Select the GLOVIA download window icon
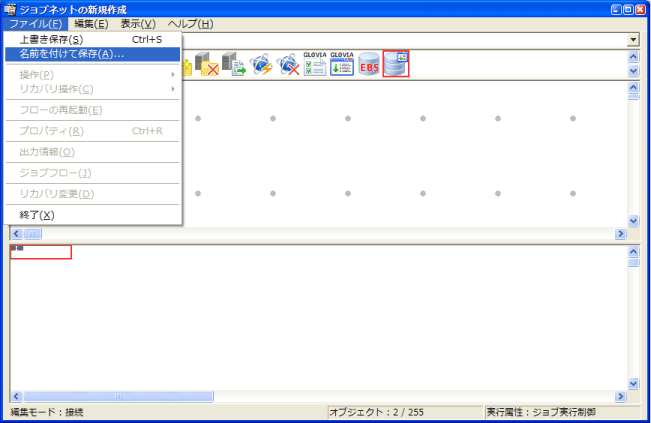This screenshot has width=651, height=423. [x=342, y=64]
